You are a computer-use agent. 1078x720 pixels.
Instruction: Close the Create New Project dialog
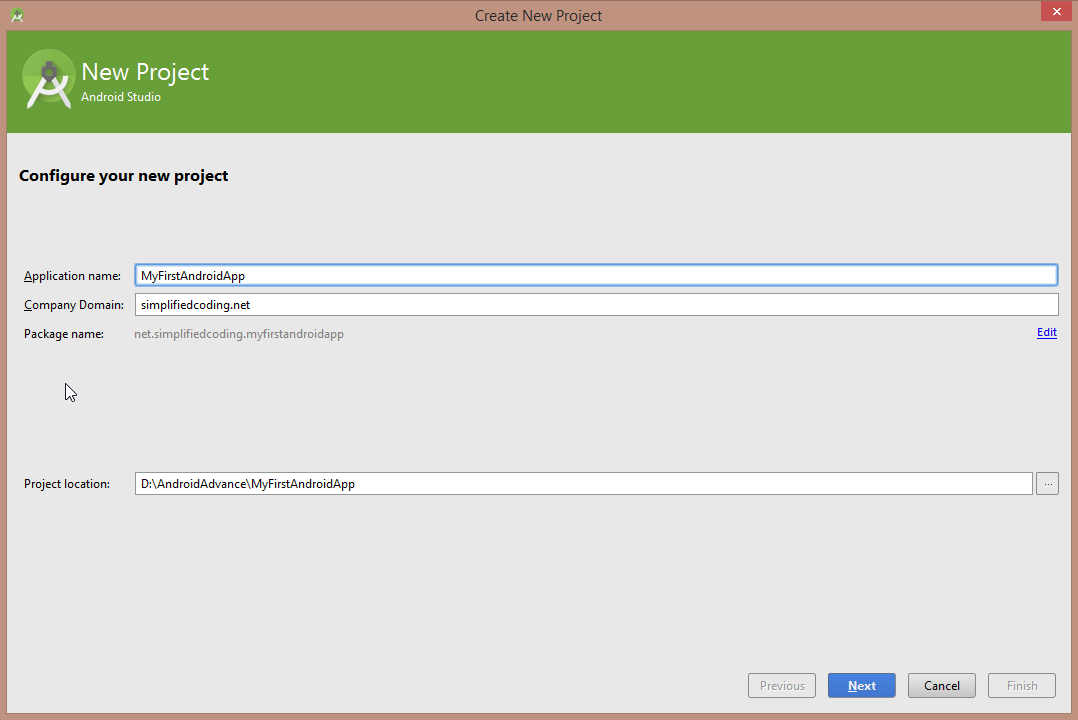1056,11
